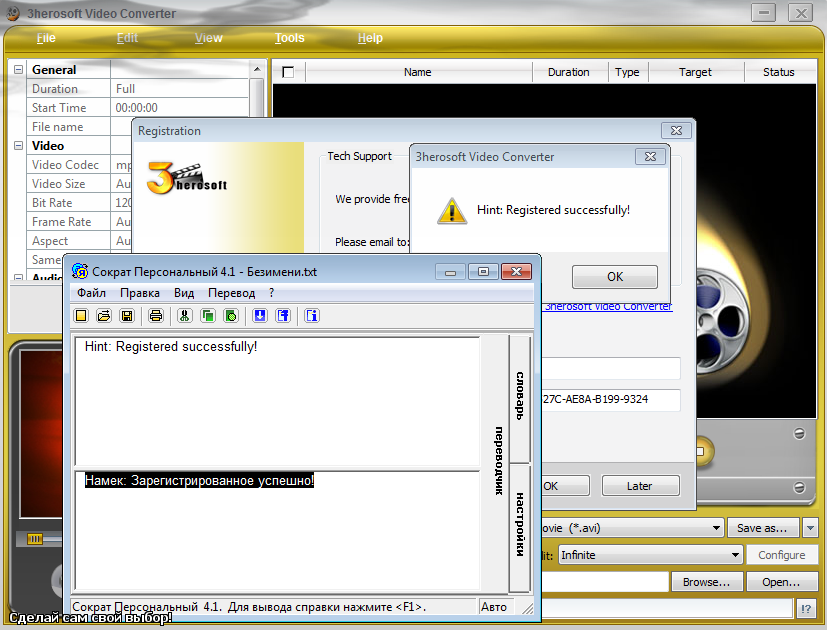Open Сократ info 'i' toolbar icon
The height and width of the screenshot is (630, 827).
(312, 316)
